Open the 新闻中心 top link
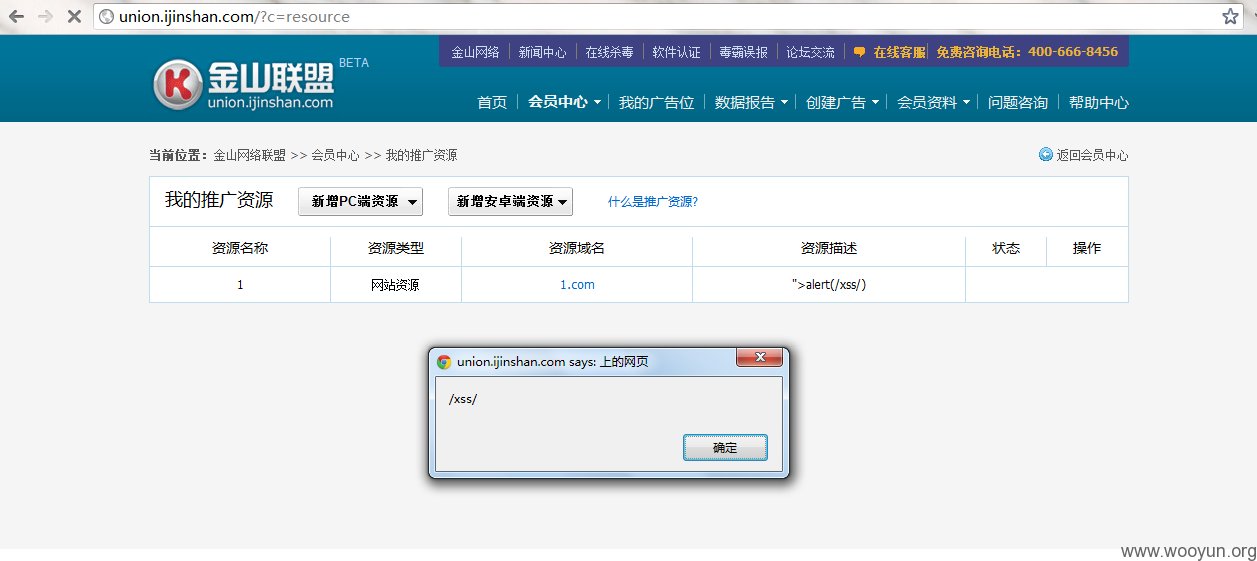Viewport: 1257px width, 561px height. coord(542,52)
